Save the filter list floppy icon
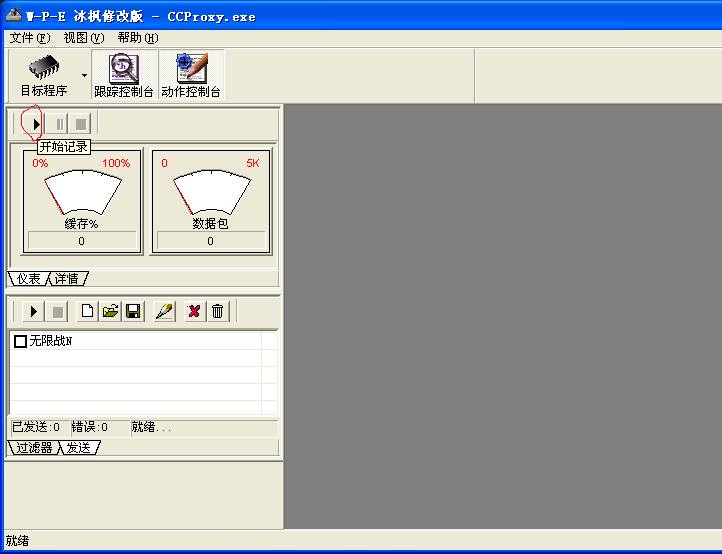Image resolution: width=722 pixels, height=554 pixels. 134,312
